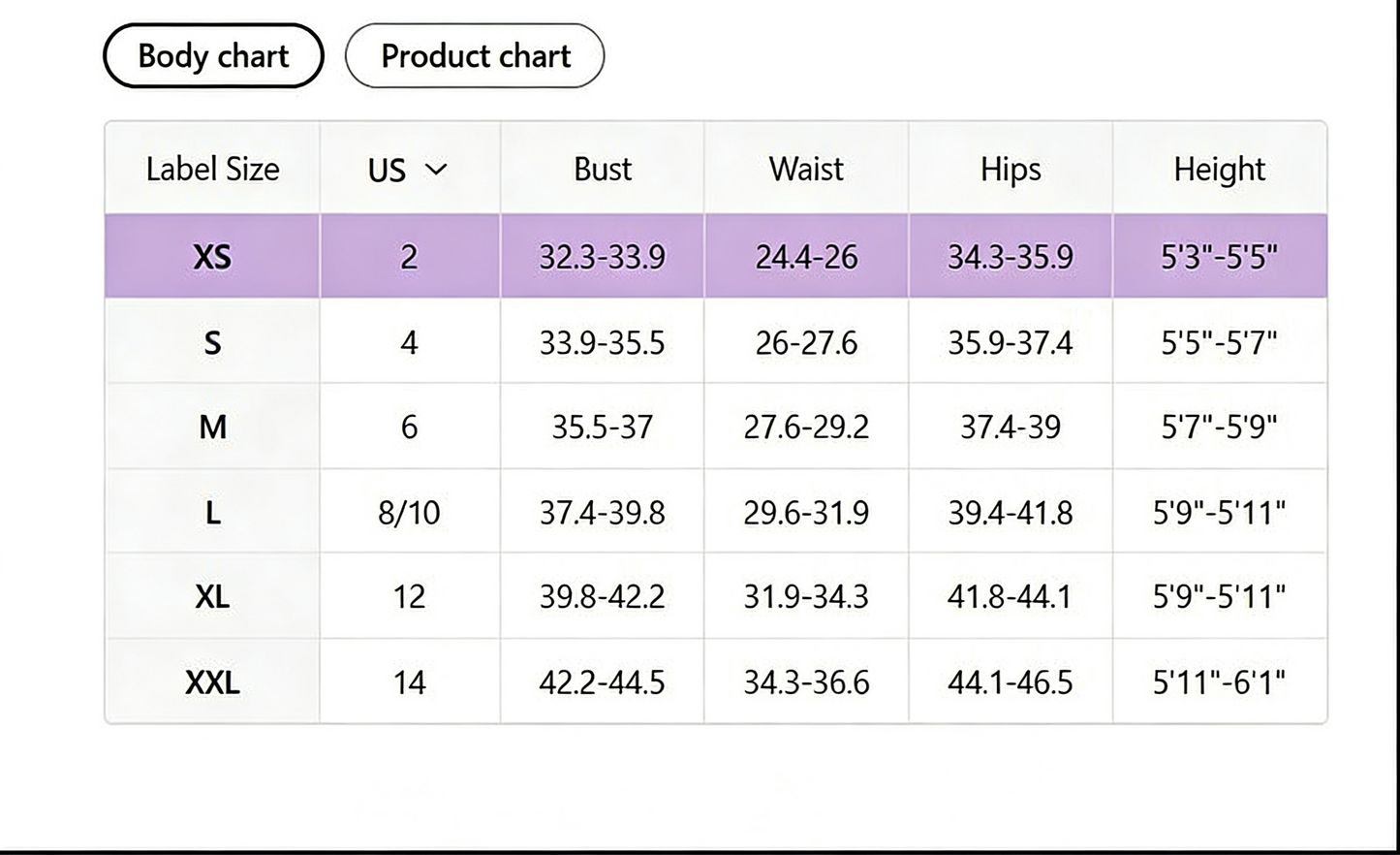This screenshot has width=1400, height=855.
Task: Click the chevron next to US
Action: click(436, 170)
